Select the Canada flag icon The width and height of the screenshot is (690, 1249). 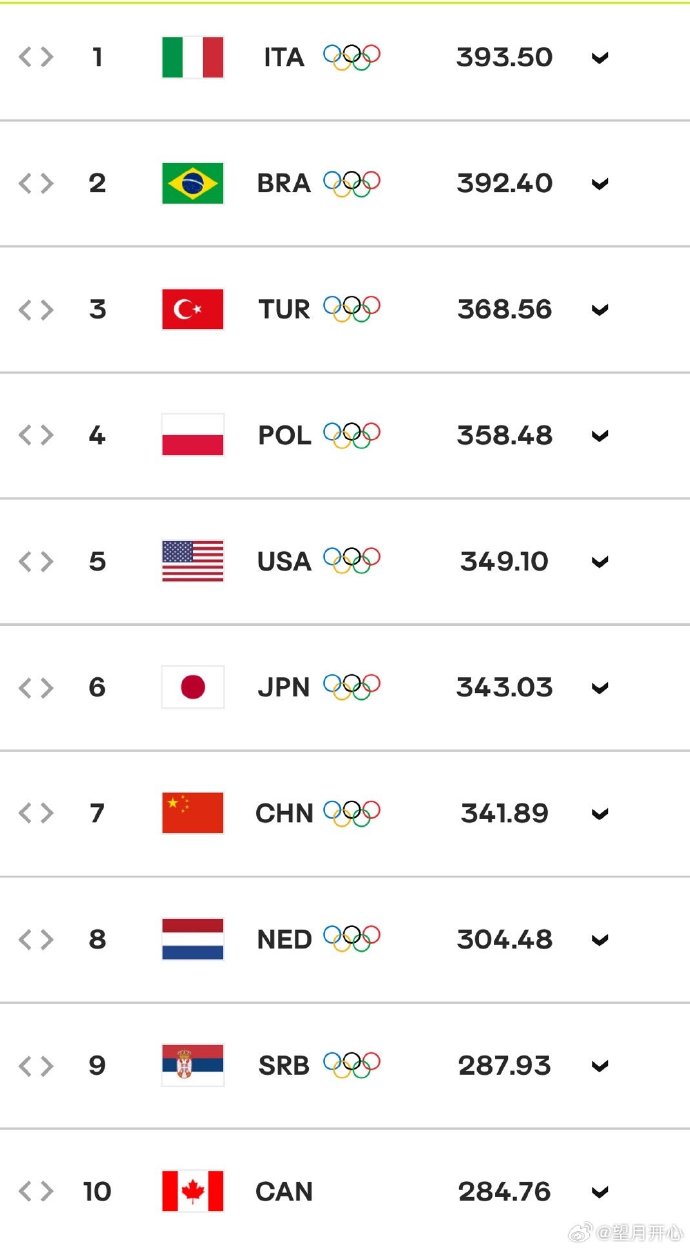pos(193,1191)
